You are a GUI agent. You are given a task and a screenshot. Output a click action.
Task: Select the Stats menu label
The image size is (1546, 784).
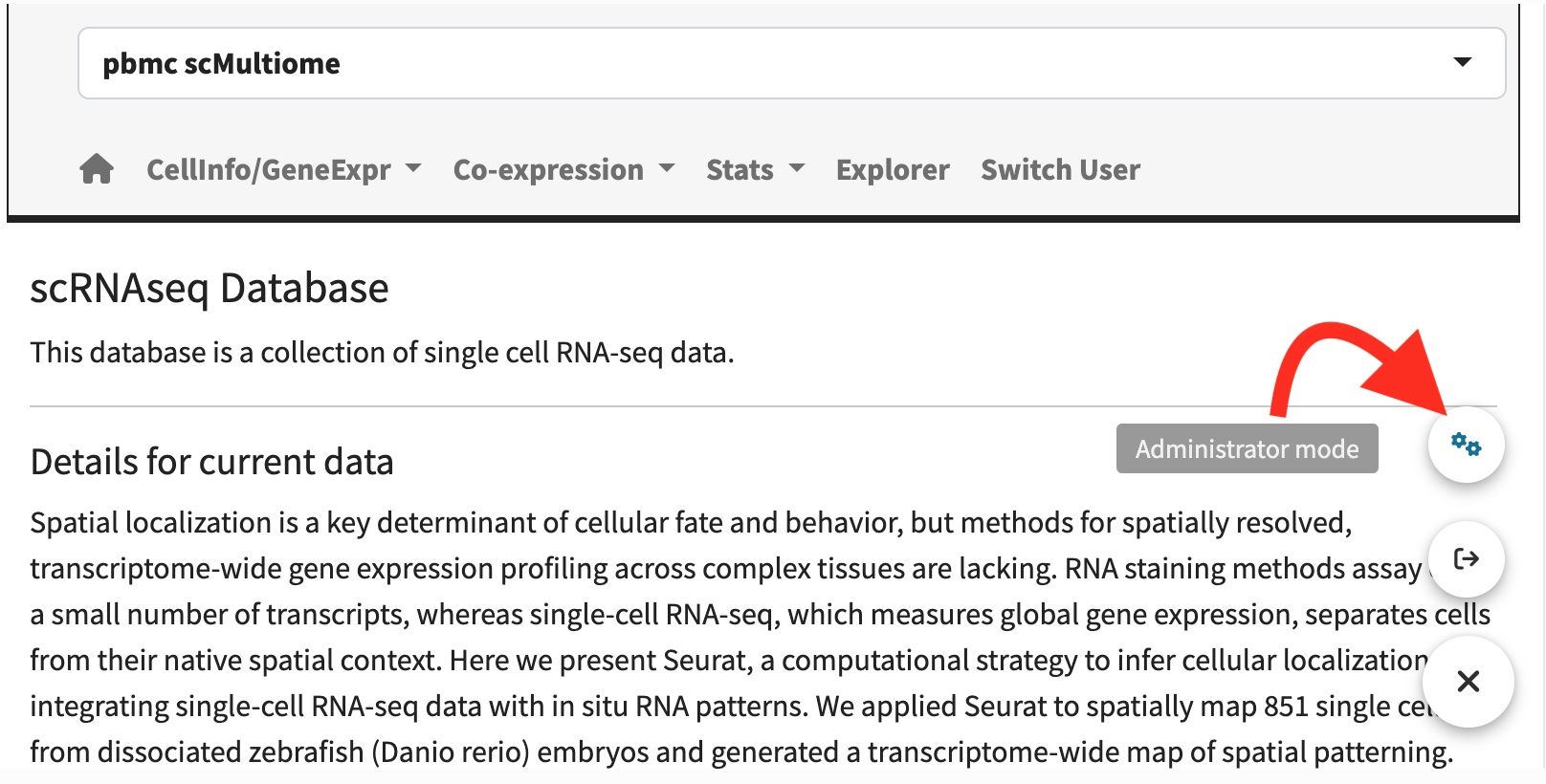(740, 169)
